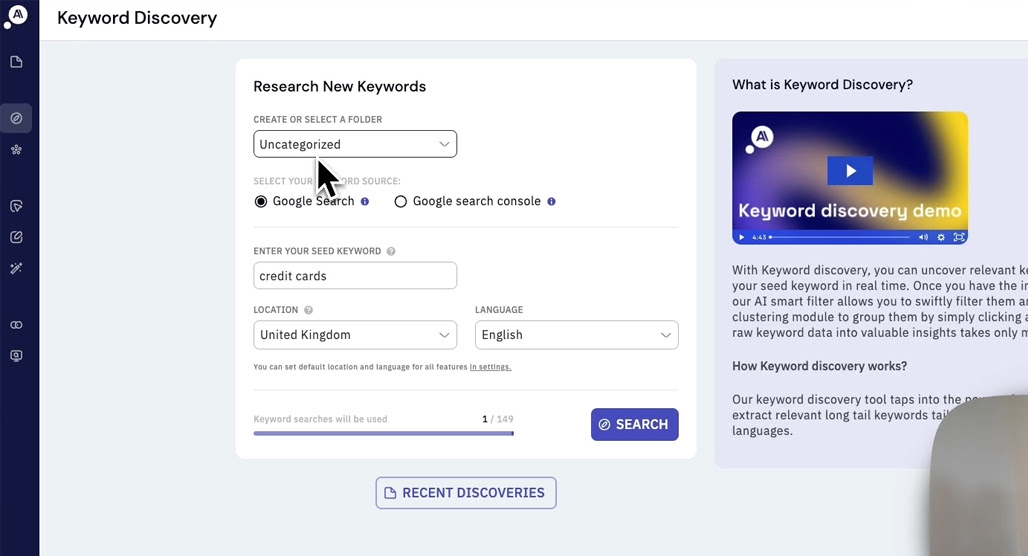Open video fullscreen icon

tap(959, 237)
